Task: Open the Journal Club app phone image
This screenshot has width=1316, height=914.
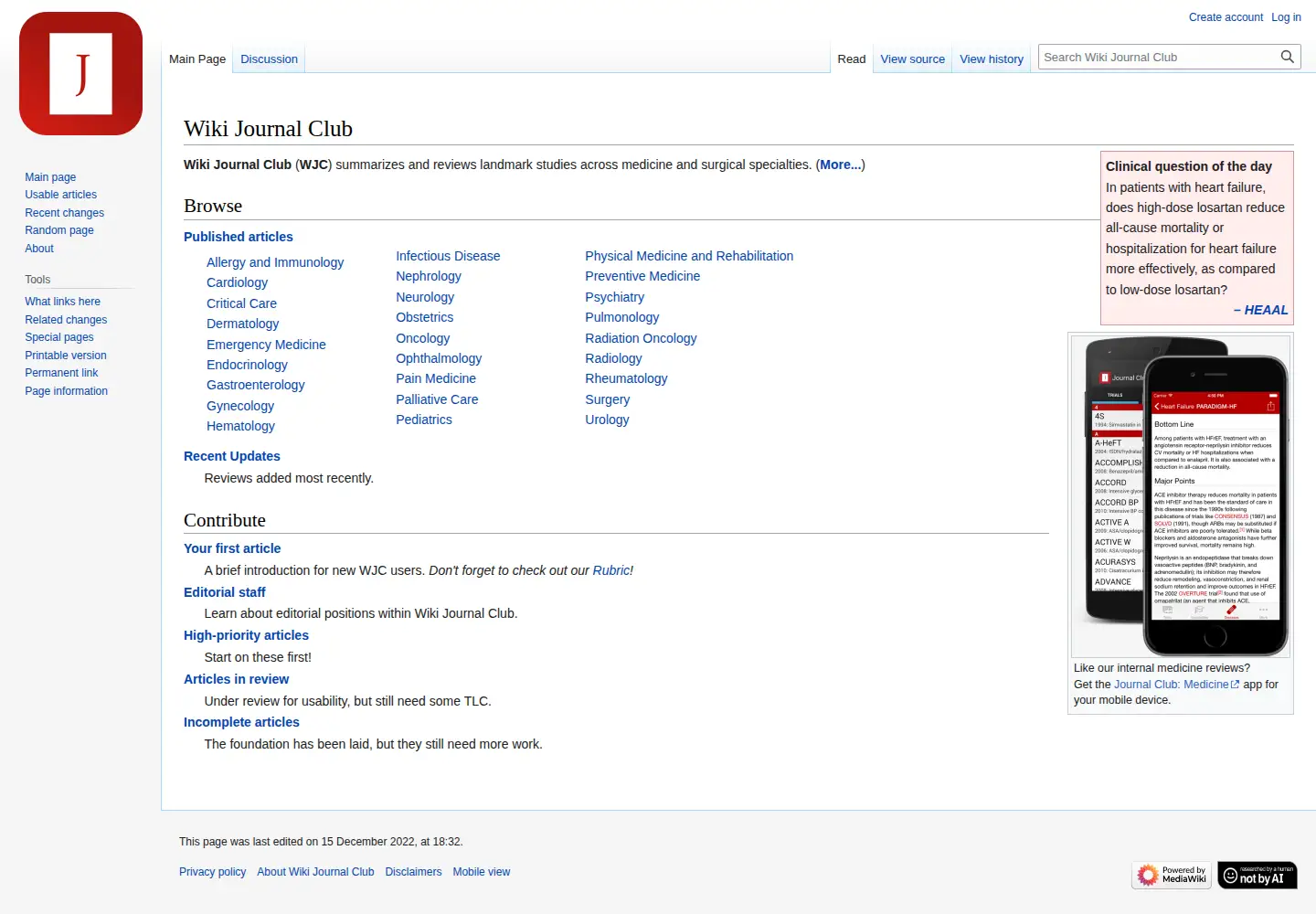Action: click(x=1181, y=495)
